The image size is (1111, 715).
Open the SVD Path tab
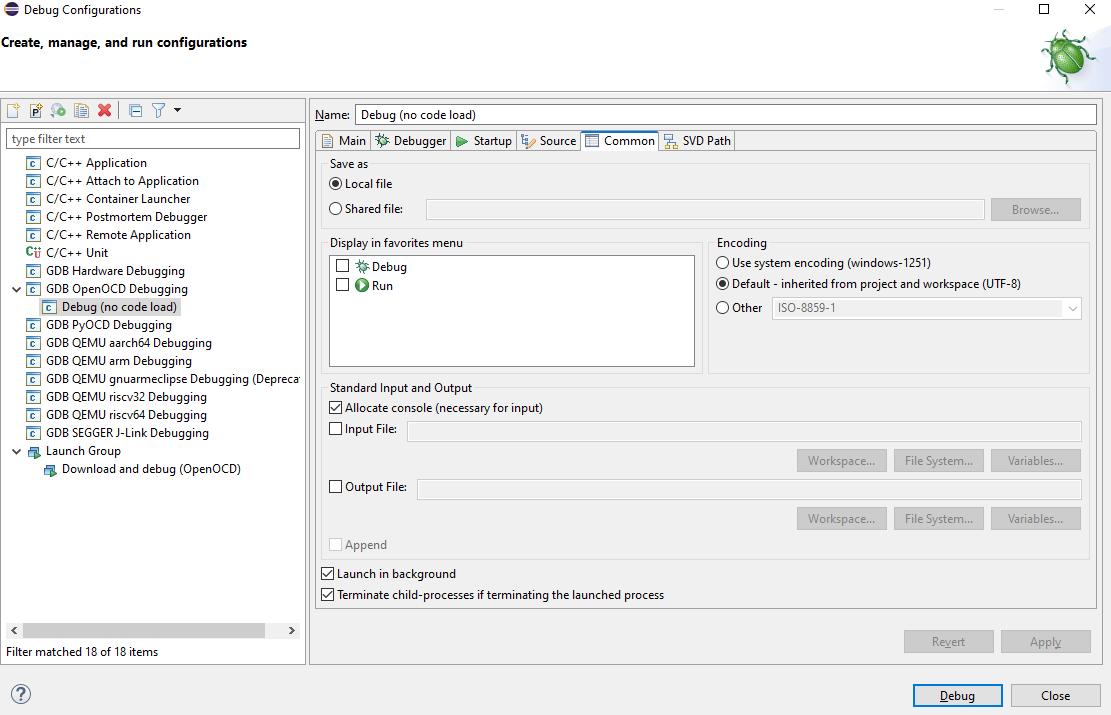pyautogui.click(x=697, y=141)
